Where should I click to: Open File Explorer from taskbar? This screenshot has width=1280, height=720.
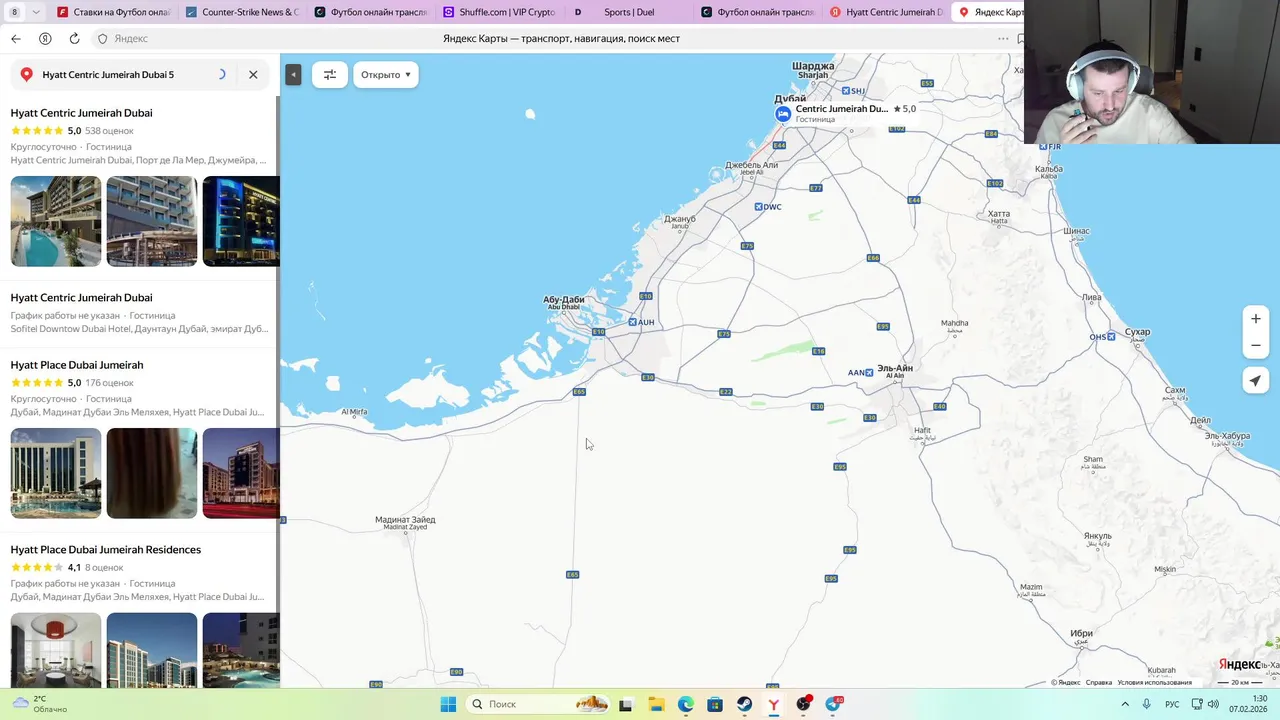click(x=656, y=704)
